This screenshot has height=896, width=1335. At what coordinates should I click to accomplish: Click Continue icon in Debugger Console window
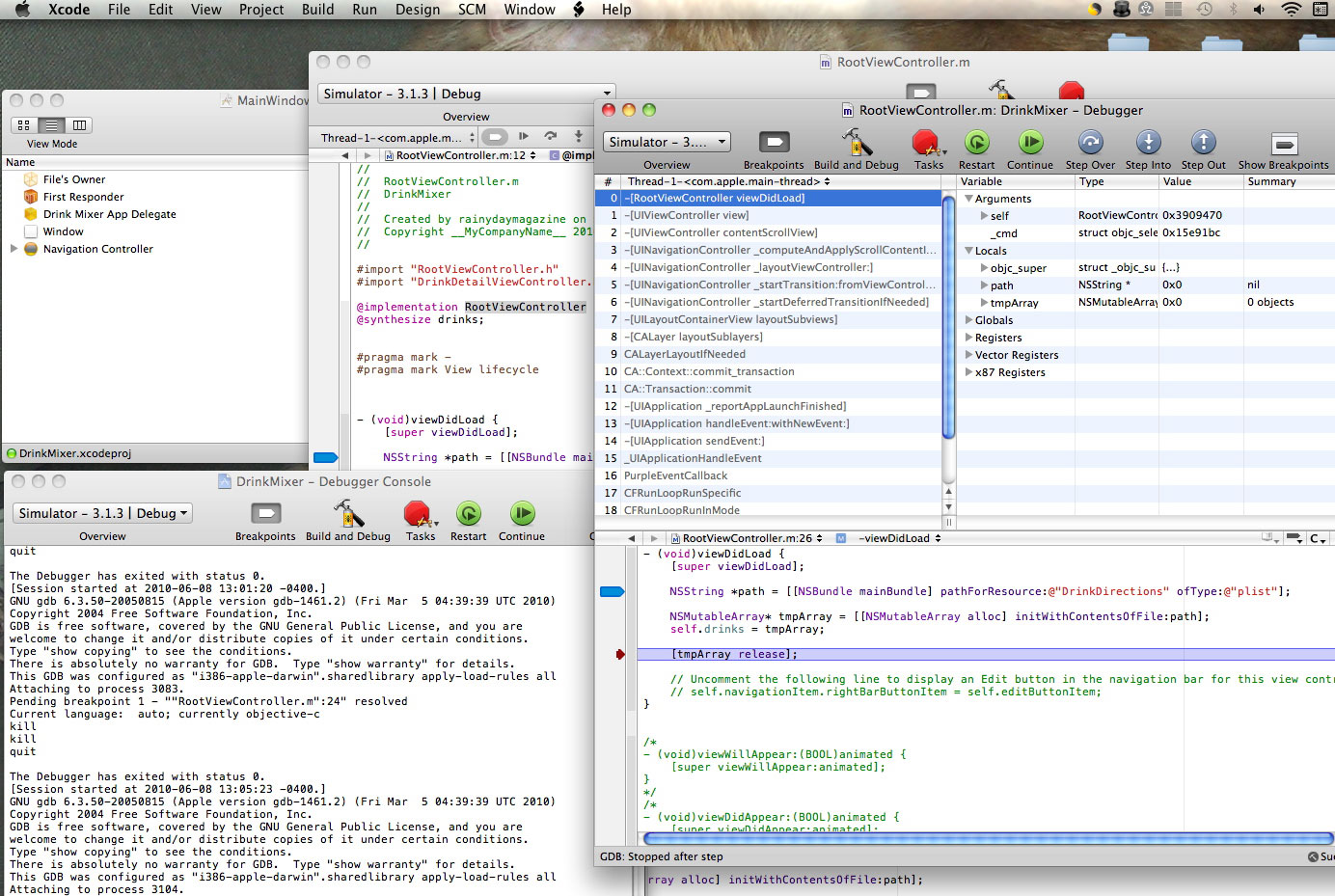coord(522,513)
